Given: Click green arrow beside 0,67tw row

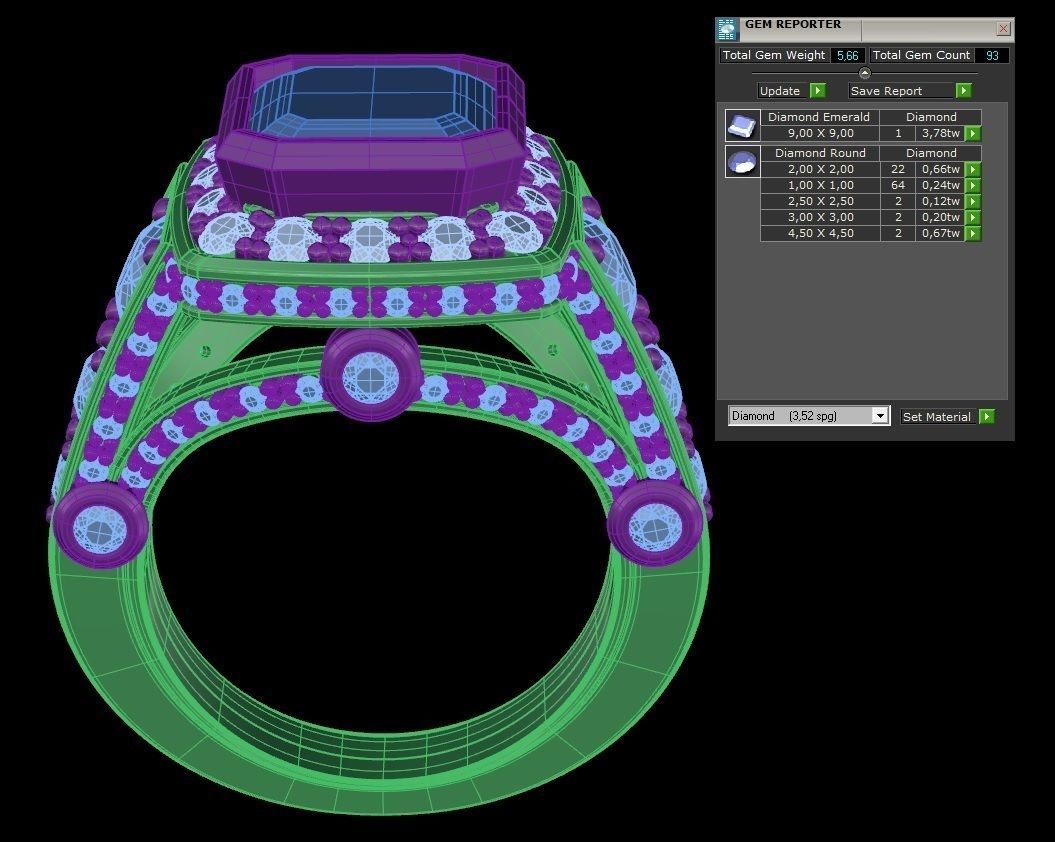Looking at the screenshot, I should pyautogui.click(x=973, y=234).
